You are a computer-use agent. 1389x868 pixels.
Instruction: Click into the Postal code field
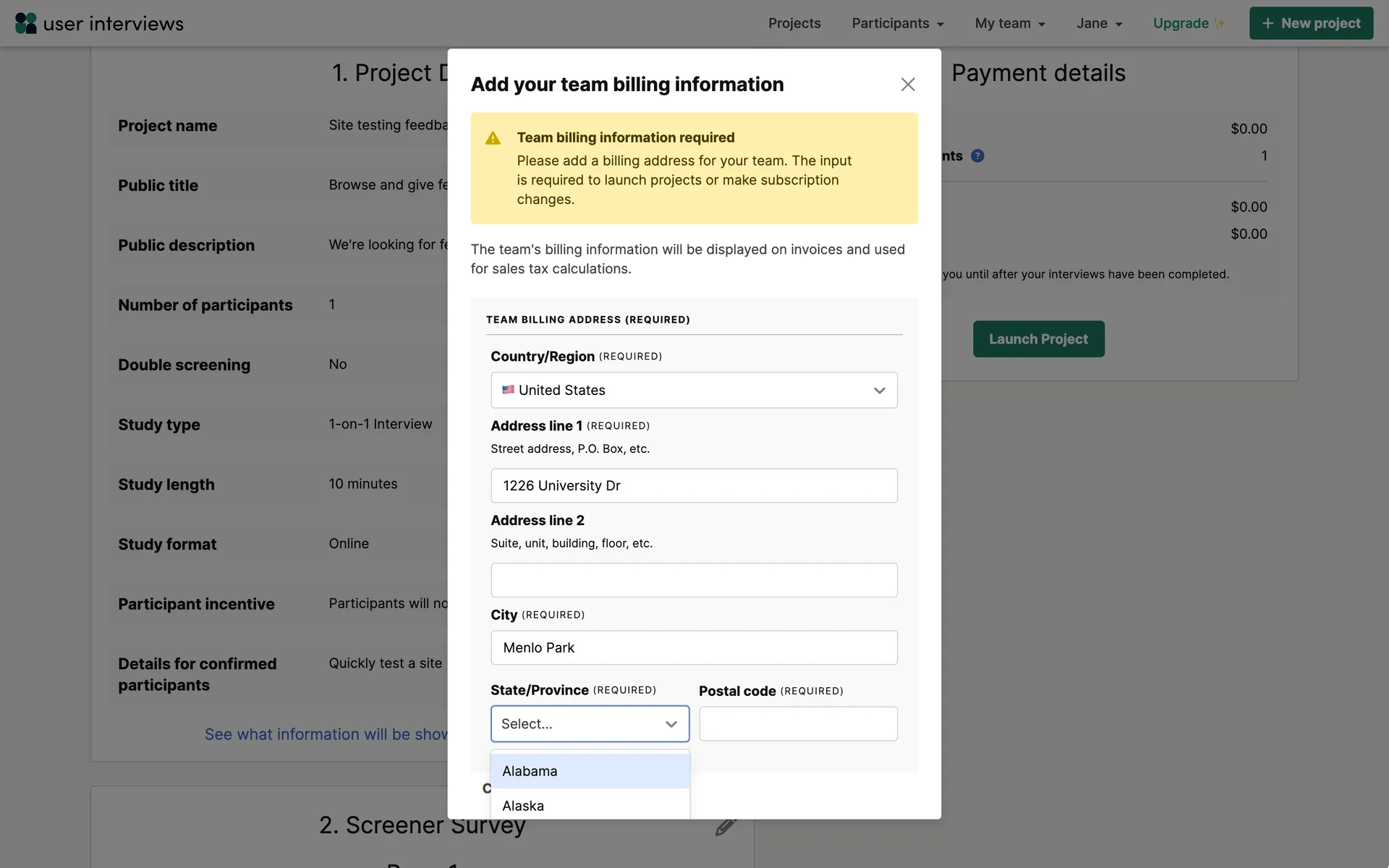[x=798, y=724]
